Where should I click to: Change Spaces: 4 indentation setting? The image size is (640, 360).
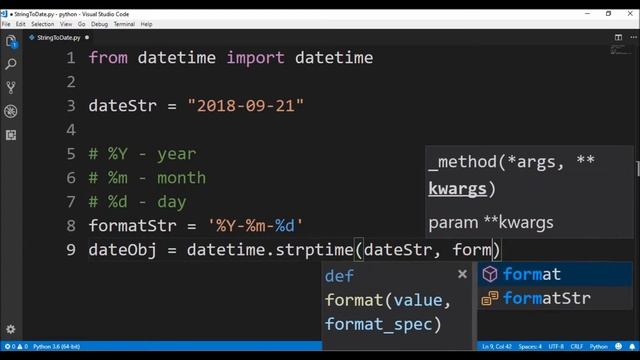coord(530,347)
